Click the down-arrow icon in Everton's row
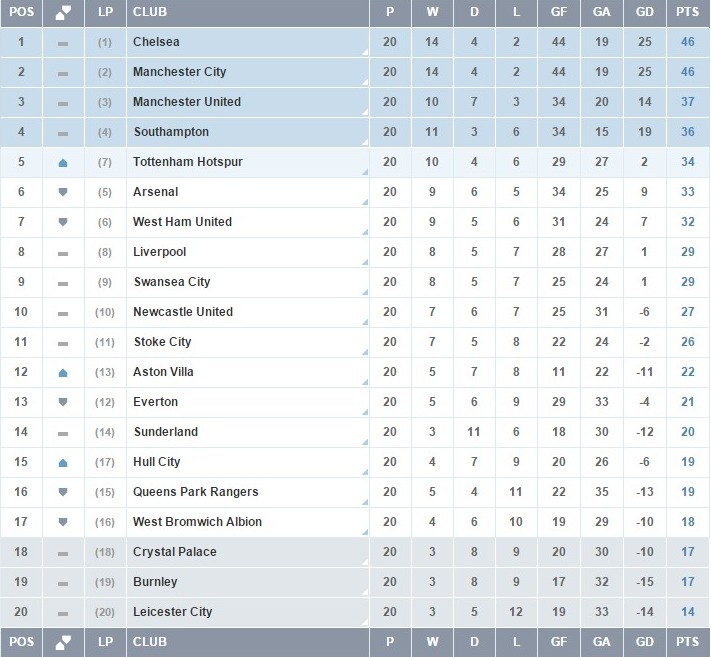 [x=63, y=402]
